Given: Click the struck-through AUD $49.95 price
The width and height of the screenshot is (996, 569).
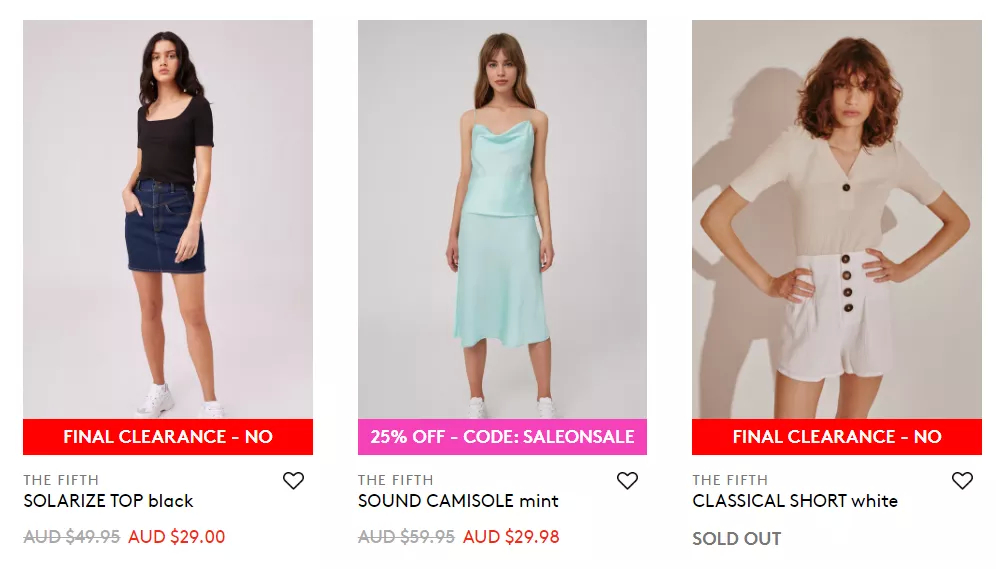Looking at the screenshot, I should click(72, 537).
